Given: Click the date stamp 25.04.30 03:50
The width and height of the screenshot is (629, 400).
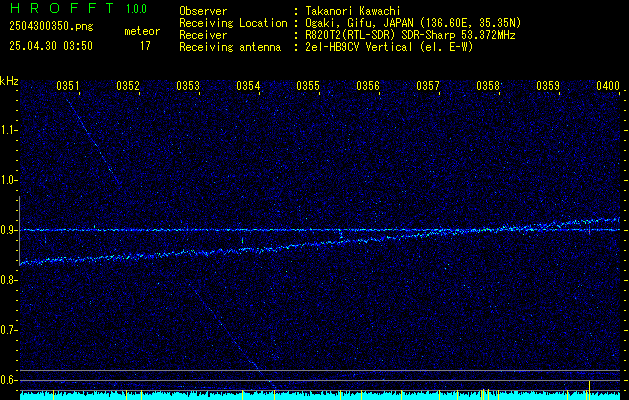Looking at the screenshot, I should coord(51,46).
